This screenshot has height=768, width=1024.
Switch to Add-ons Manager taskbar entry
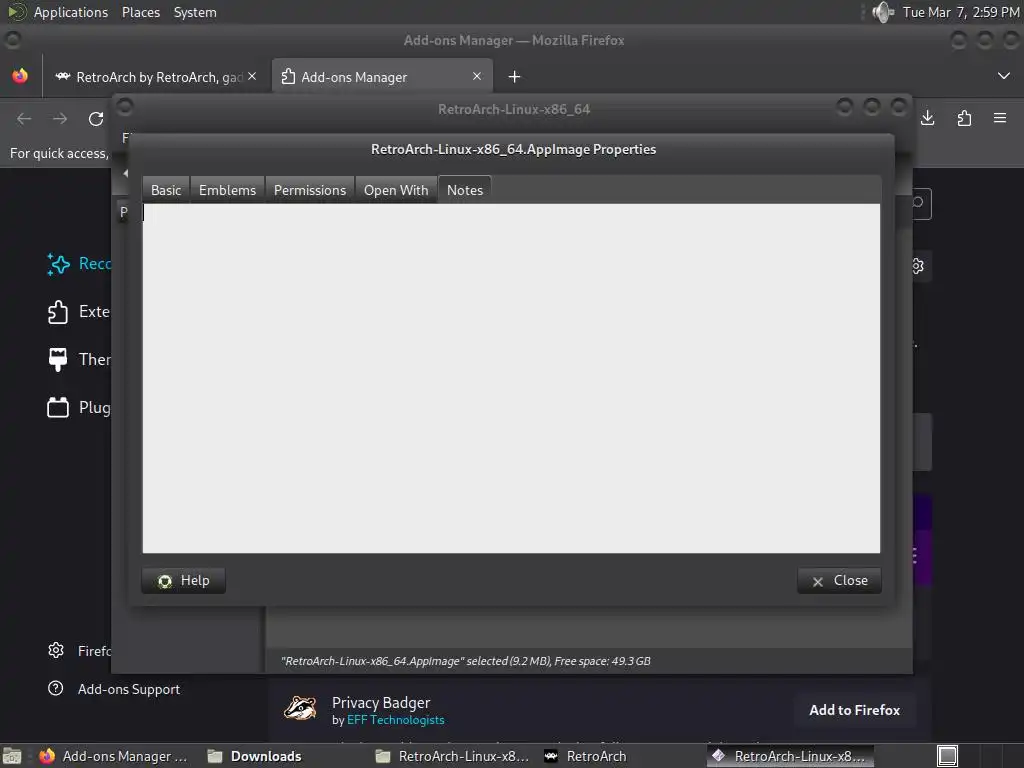[x=113, y=756]
